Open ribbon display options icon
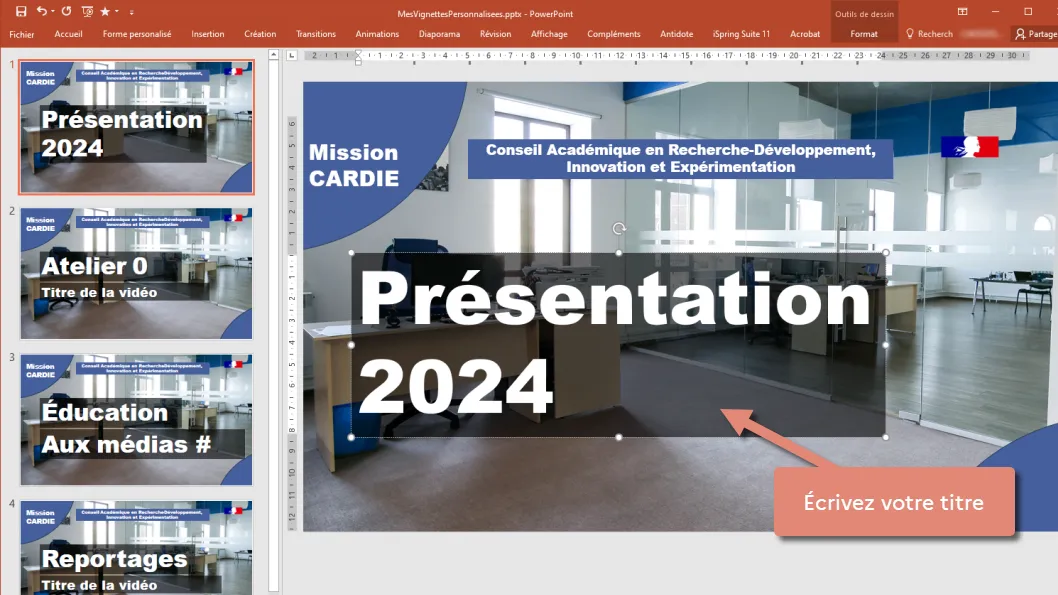The width and height of the screenshot is (1058, 595). [x=963, y=11]
